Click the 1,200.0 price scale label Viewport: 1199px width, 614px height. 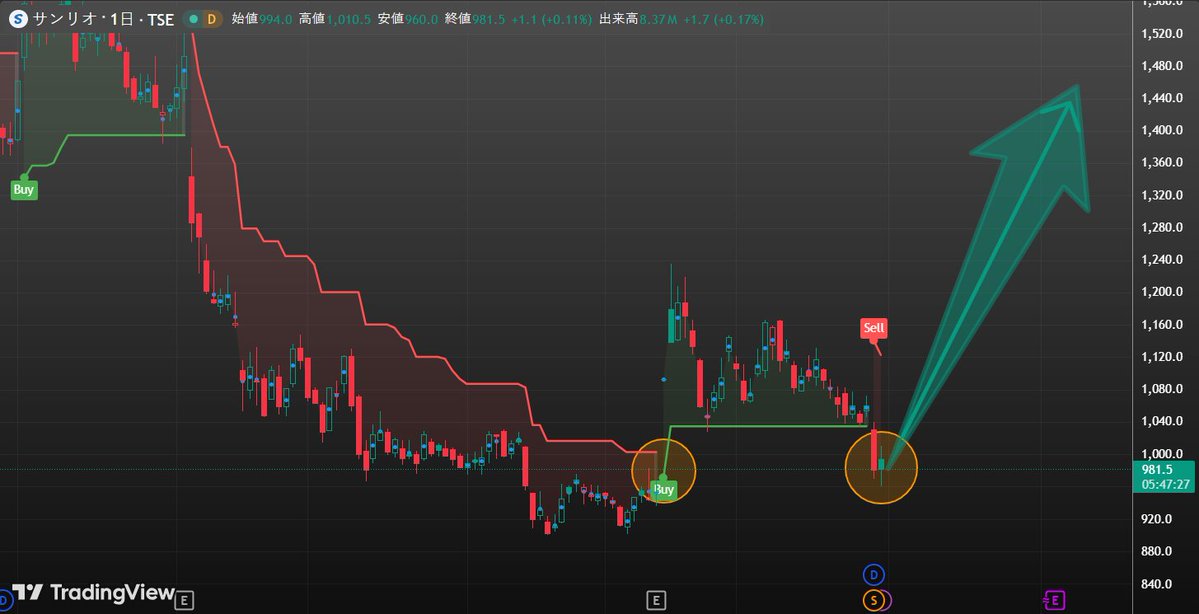point(1161,292)
